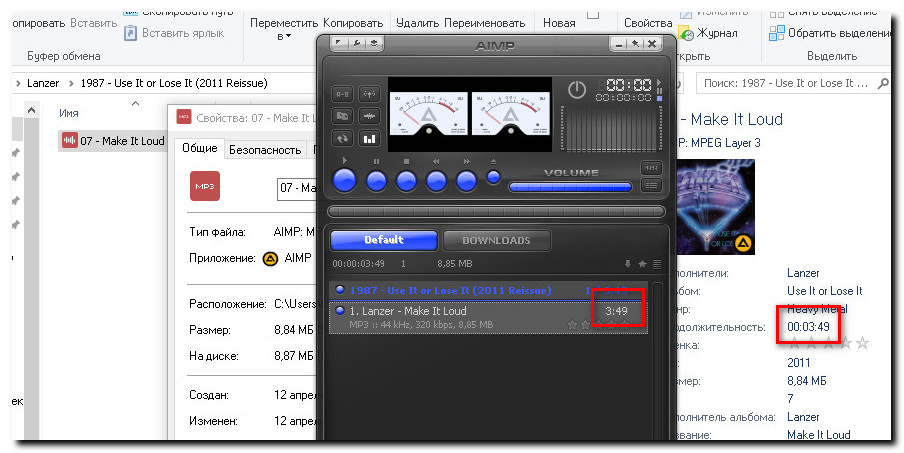904x453 pixels.
Task: Click the title value Make It Loud in details
Action: 819,435
